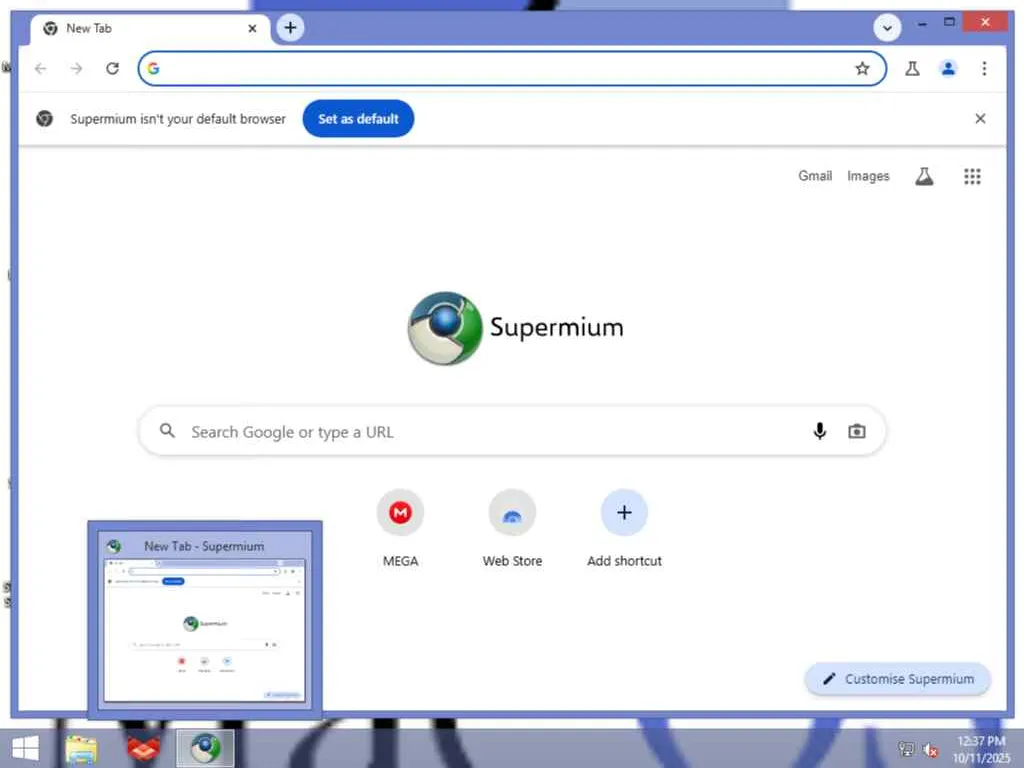Dismiss the default browser infobar
The image size is (1024, 768).
pyautogui.click(x=980, y=118)
